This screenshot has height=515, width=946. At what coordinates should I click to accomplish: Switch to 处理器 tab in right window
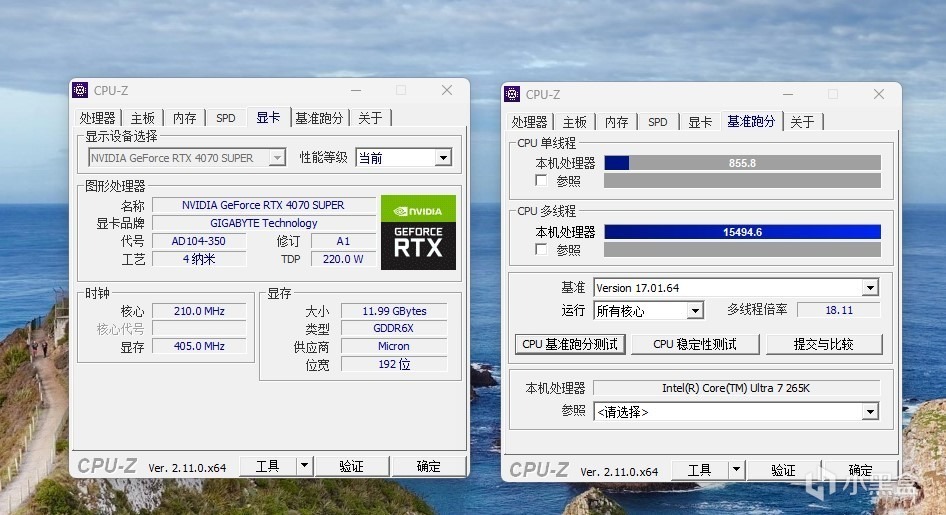pyautogui.click(x=529, y=122)
